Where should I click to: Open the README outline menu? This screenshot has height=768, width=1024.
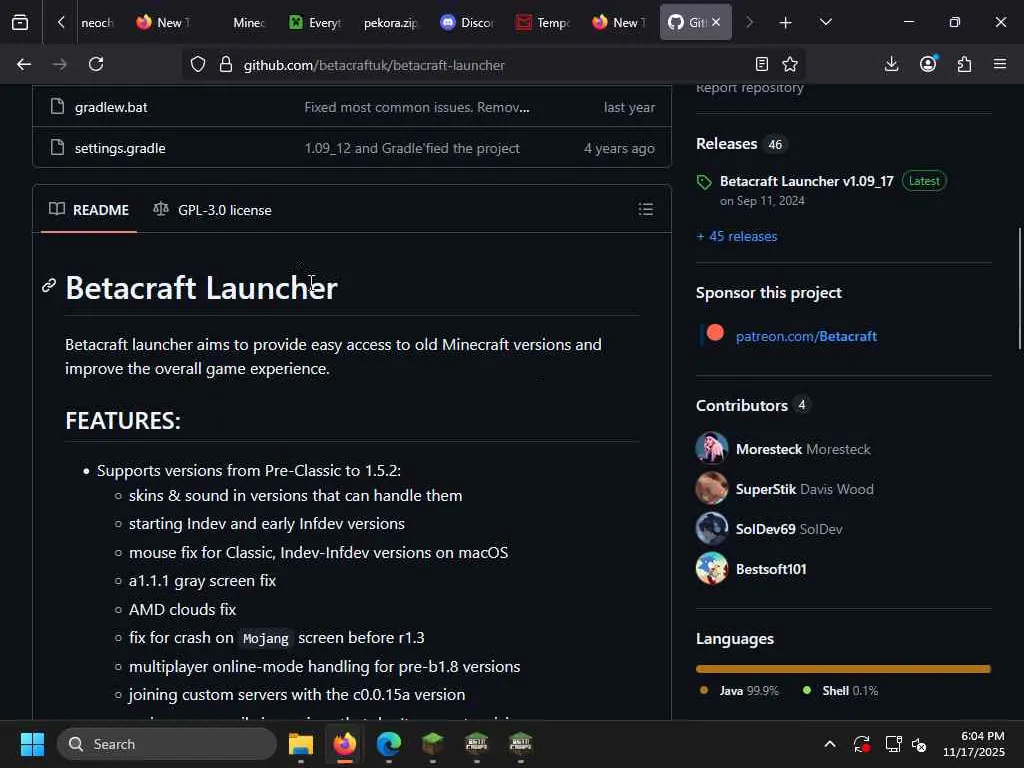(646, 209)
